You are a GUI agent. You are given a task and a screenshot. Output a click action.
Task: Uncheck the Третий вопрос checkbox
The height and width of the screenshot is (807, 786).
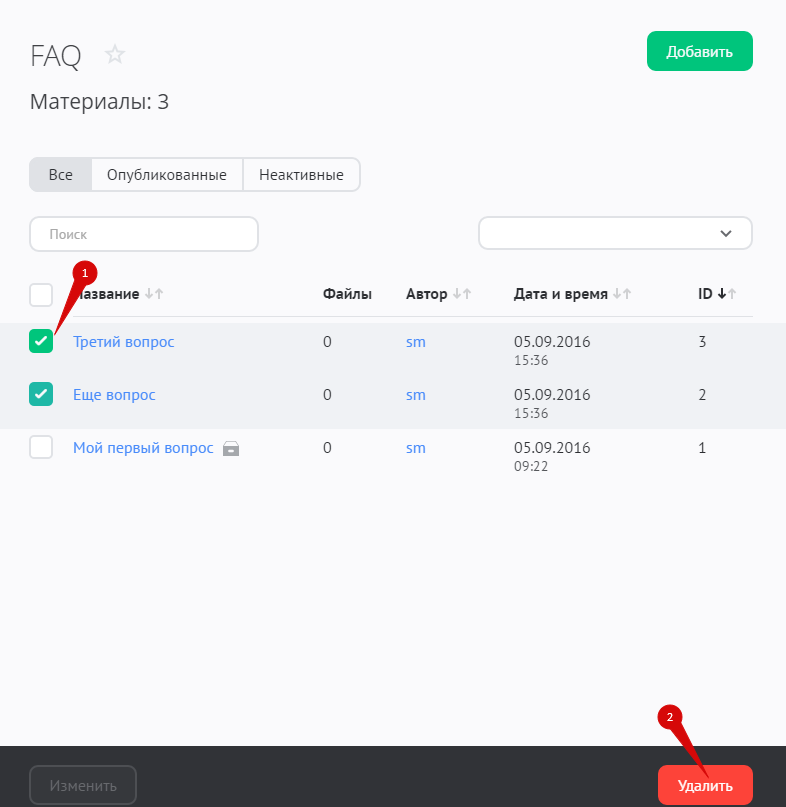(41, 342)
